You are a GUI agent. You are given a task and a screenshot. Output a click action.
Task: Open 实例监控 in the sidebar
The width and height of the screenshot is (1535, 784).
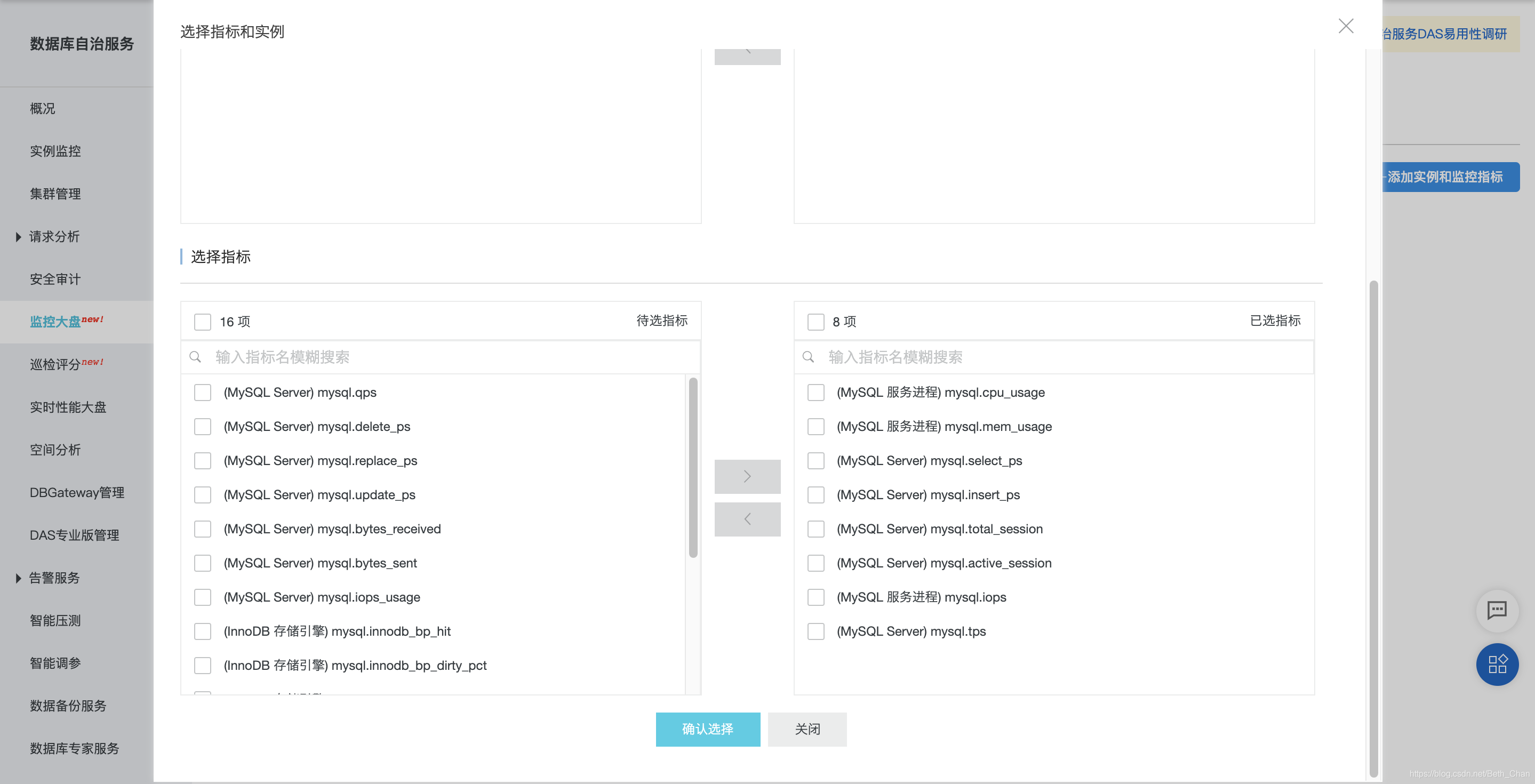(x=55, y=151)
